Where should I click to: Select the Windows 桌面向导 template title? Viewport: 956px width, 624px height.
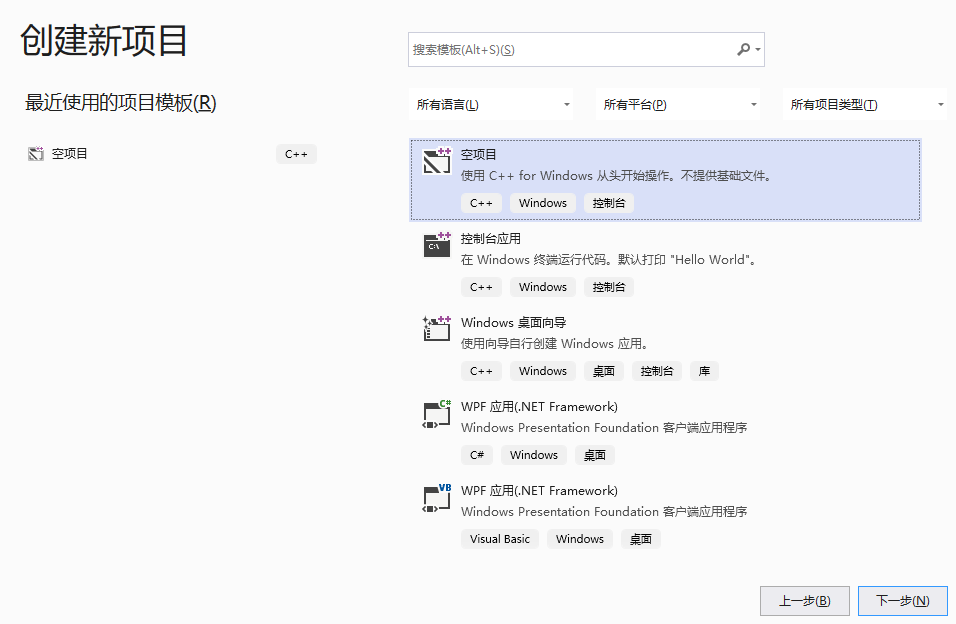513,323
